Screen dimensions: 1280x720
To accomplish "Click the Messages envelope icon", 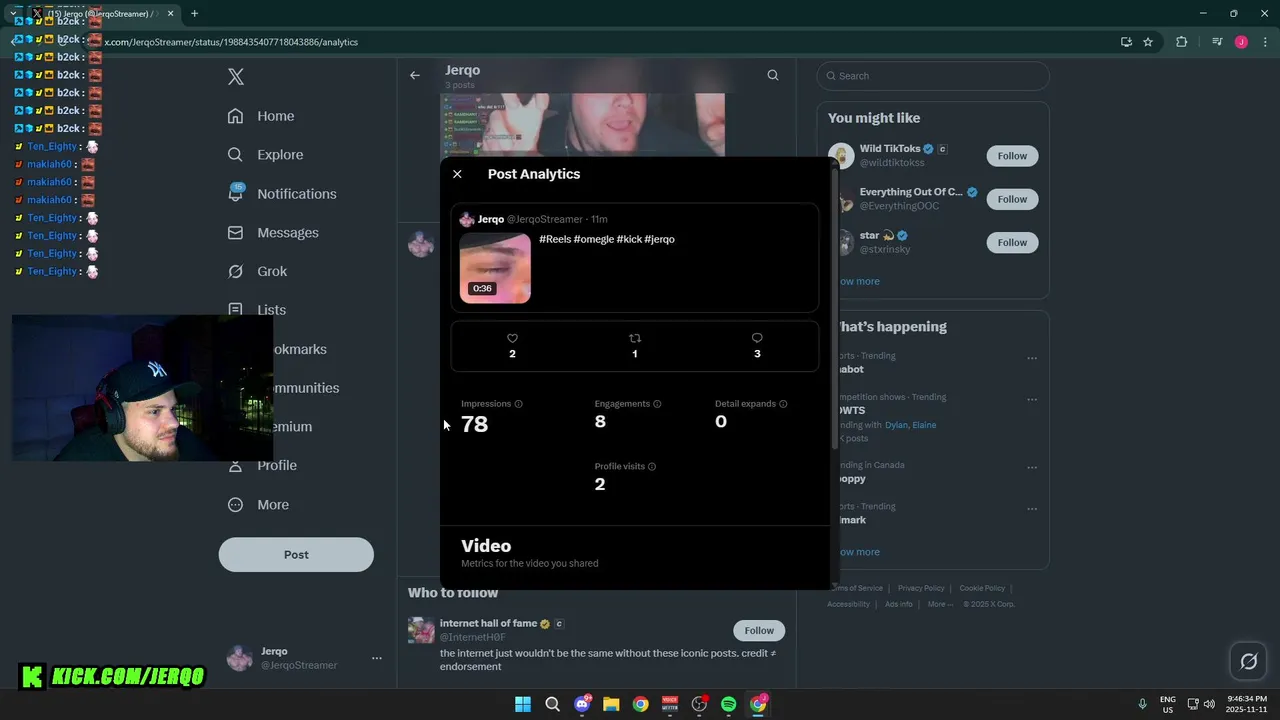I will click(x=236, y=233).
